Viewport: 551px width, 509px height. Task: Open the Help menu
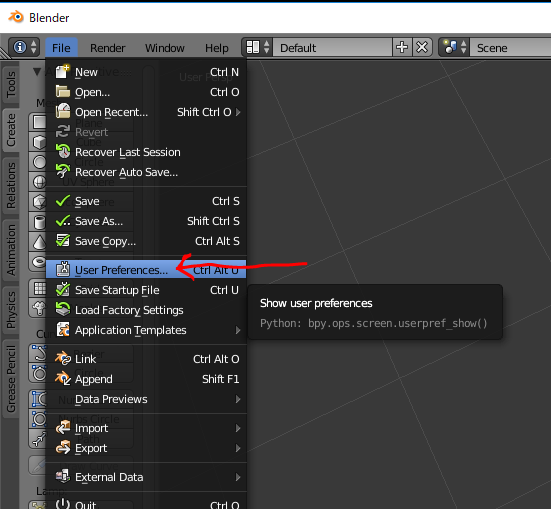(217, 48)
